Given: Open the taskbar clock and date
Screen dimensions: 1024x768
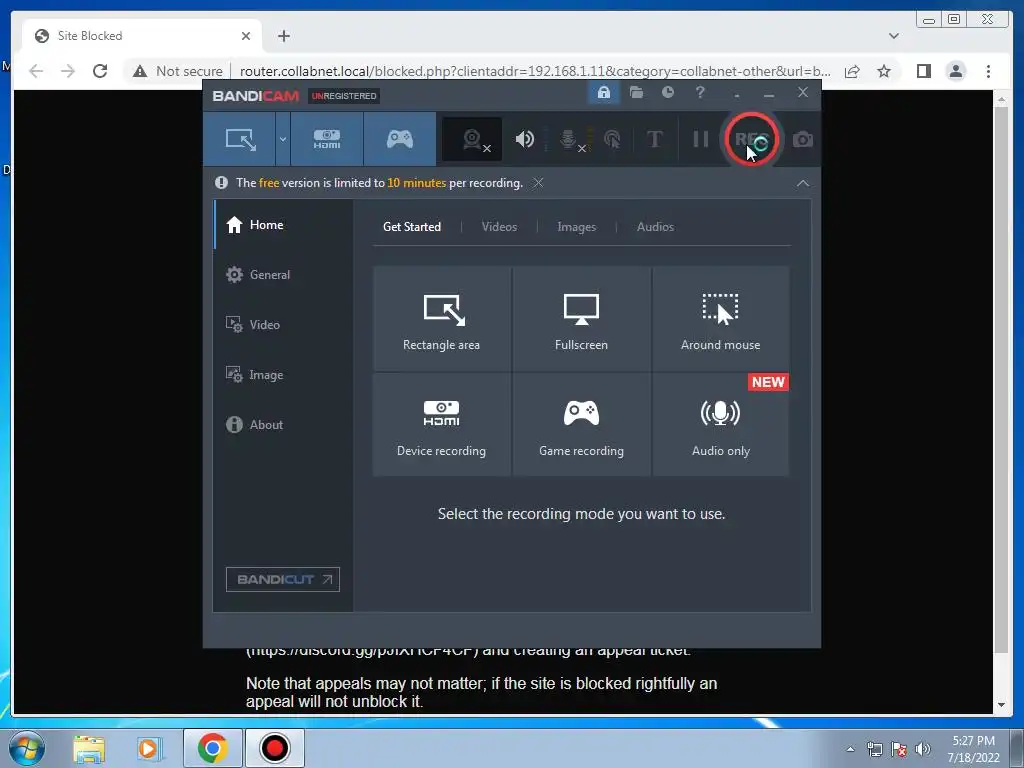Looking at the screenshot, I should coord(973,749).
